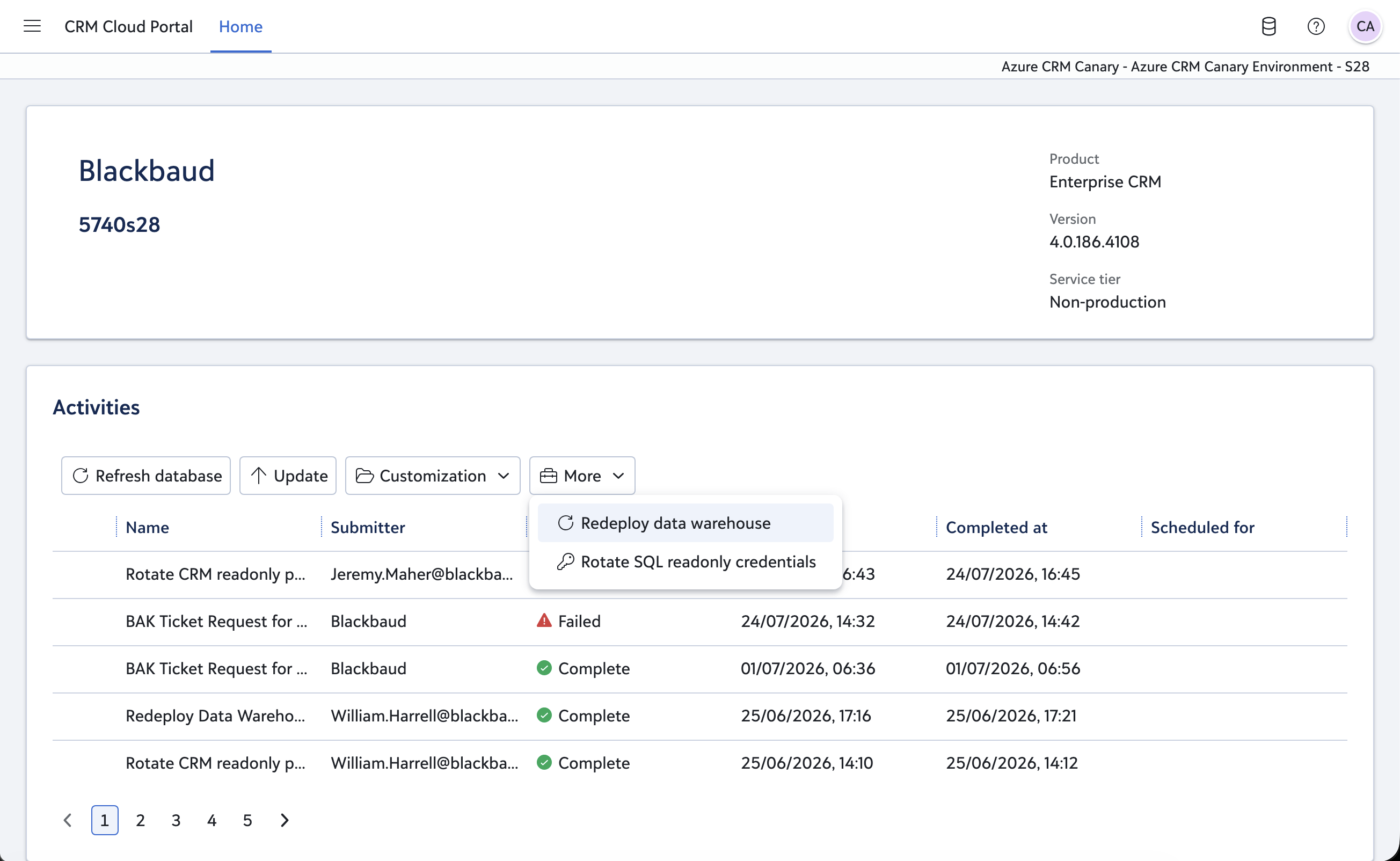
Task: Select page 1 in pagination
Action: tap(105, 820)
